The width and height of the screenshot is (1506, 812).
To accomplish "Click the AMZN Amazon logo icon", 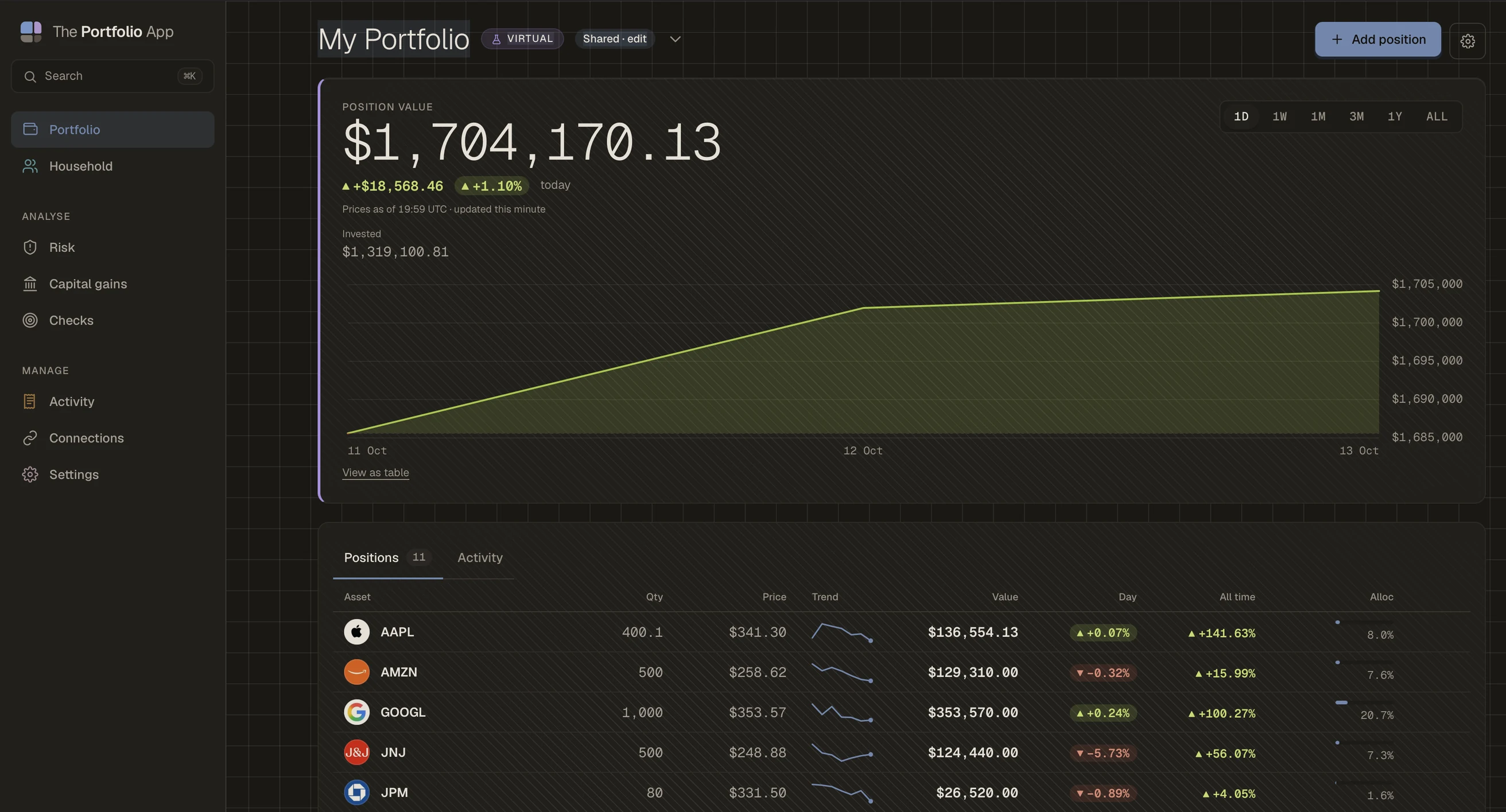I will (x=356, y=673).
